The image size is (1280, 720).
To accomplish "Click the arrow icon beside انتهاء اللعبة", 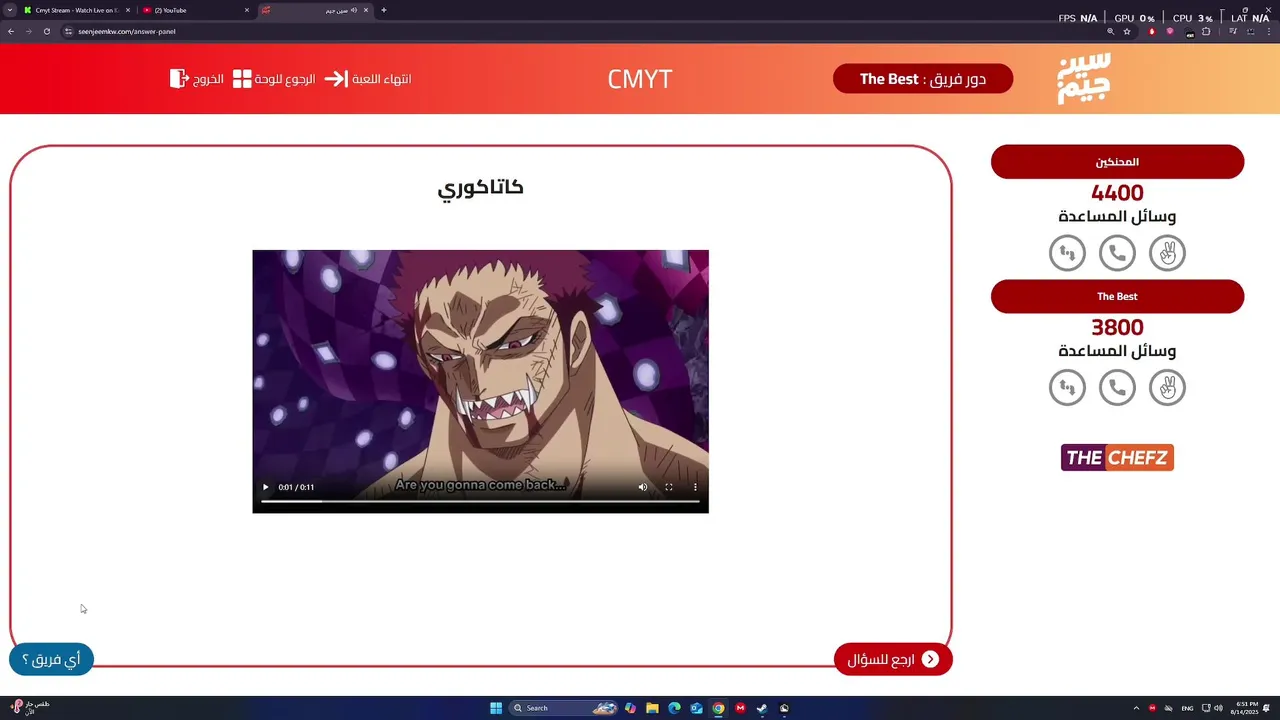I will (x=336, y=79).
